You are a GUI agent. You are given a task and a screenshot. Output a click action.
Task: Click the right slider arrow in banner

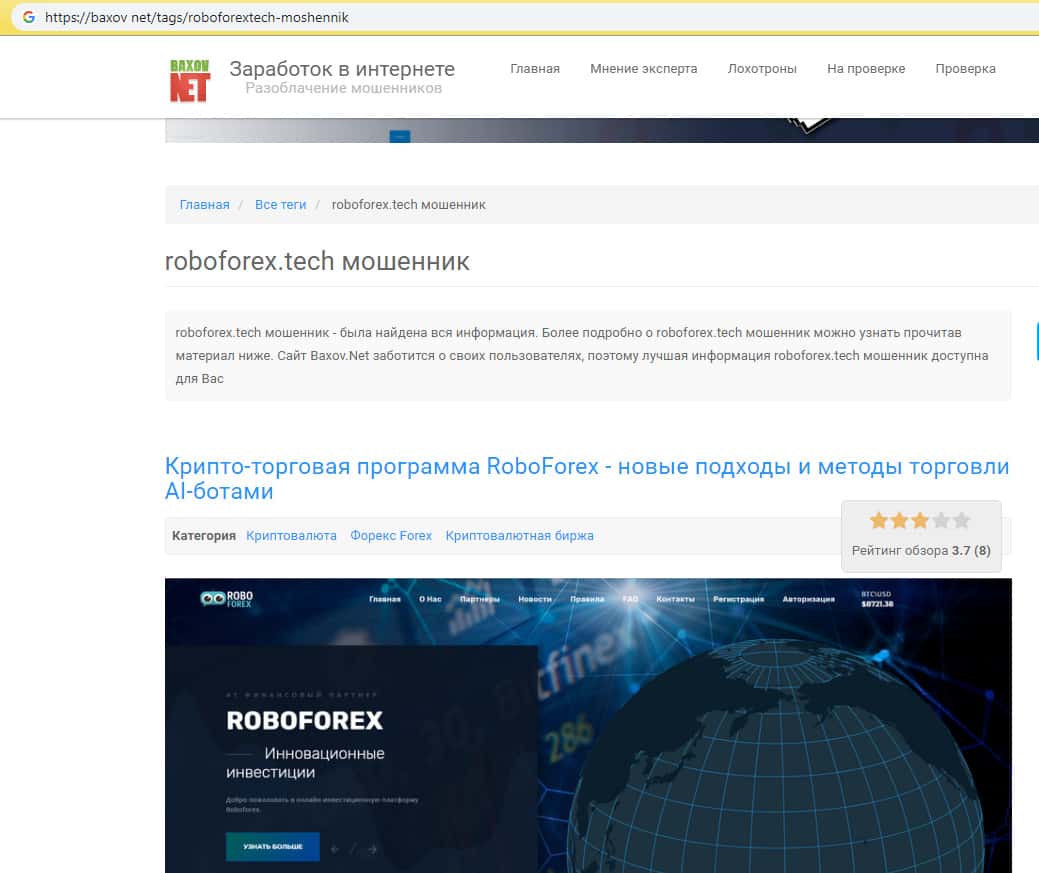click(x=372, y=849)
